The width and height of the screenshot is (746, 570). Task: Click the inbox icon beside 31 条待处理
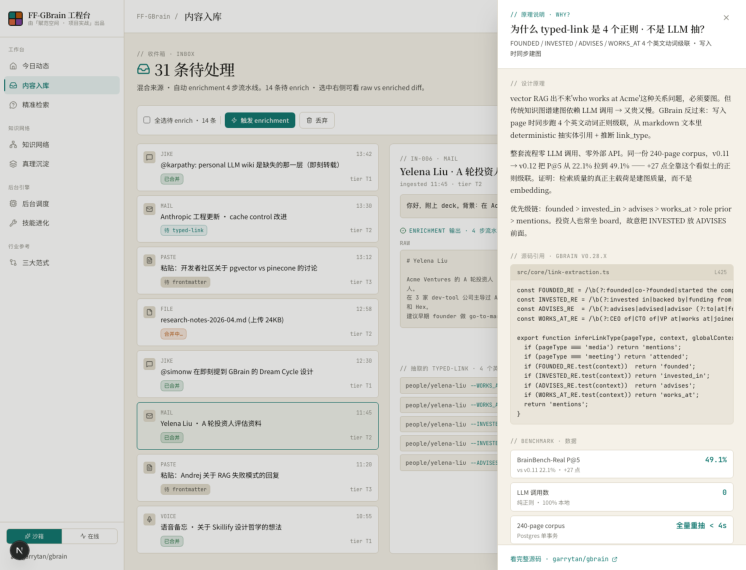(143, 69)
